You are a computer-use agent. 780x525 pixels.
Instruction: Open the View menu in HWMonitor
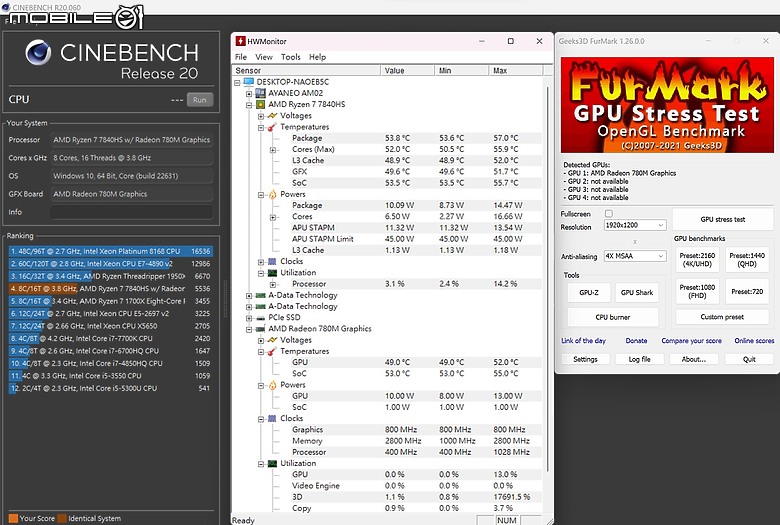[264, 57]
